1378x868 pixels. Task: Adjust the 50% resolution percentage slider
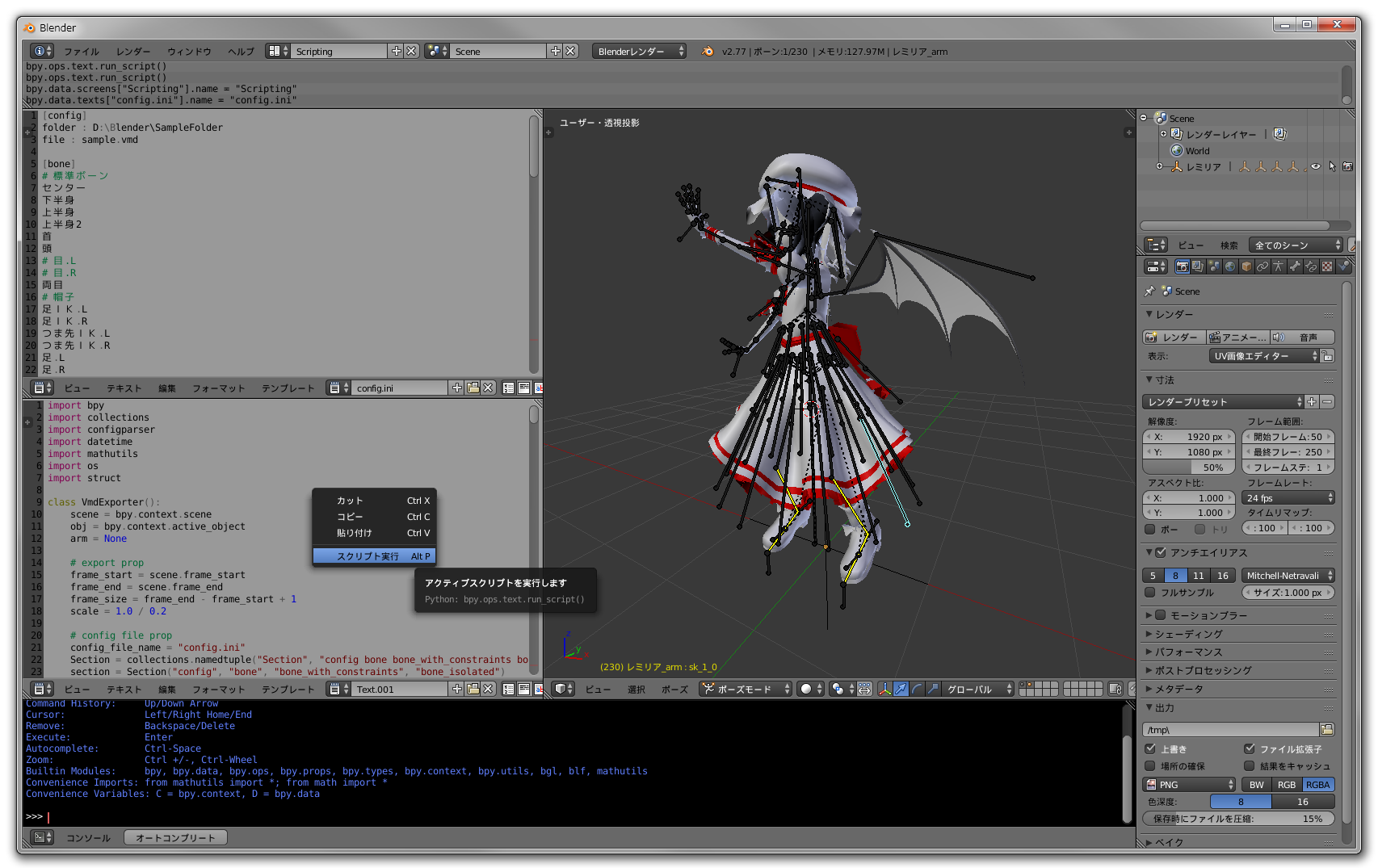(1189, 468)
